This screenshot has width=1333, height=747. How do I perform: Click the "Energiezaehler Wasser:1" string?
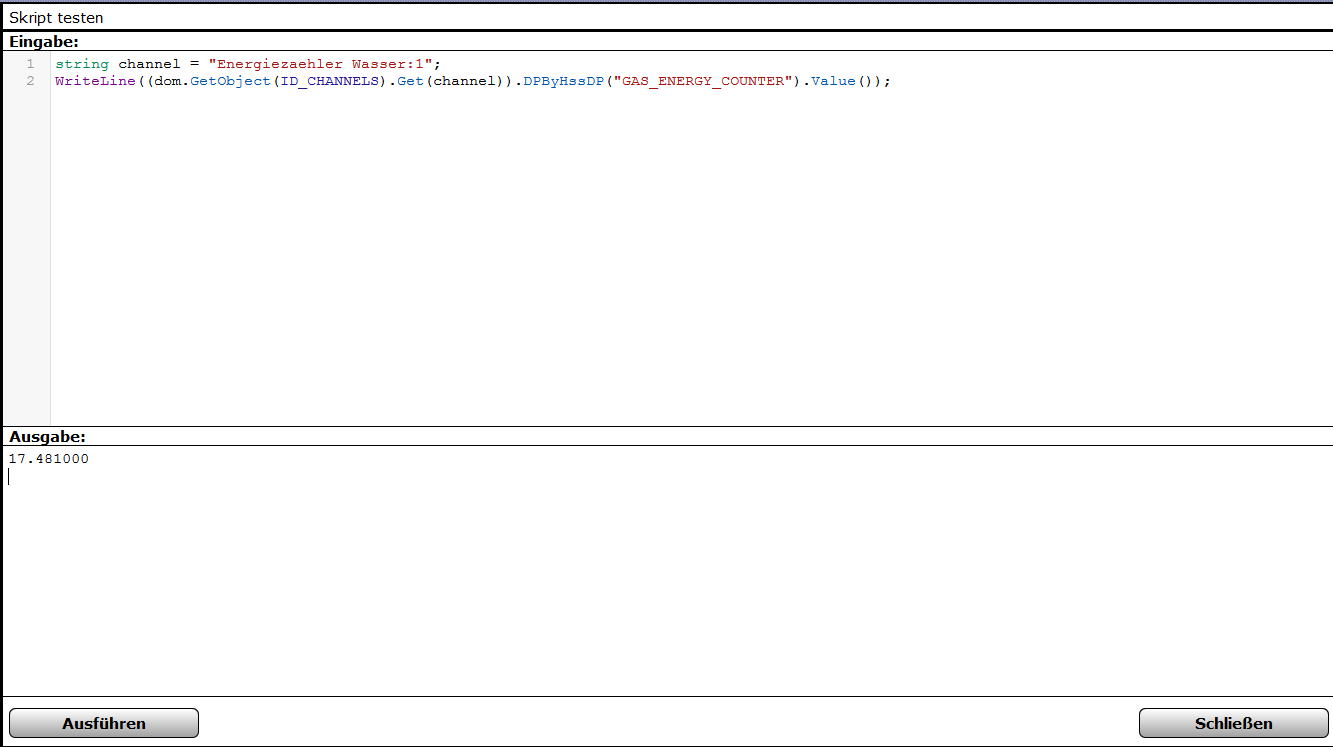(x=320, y=64)
